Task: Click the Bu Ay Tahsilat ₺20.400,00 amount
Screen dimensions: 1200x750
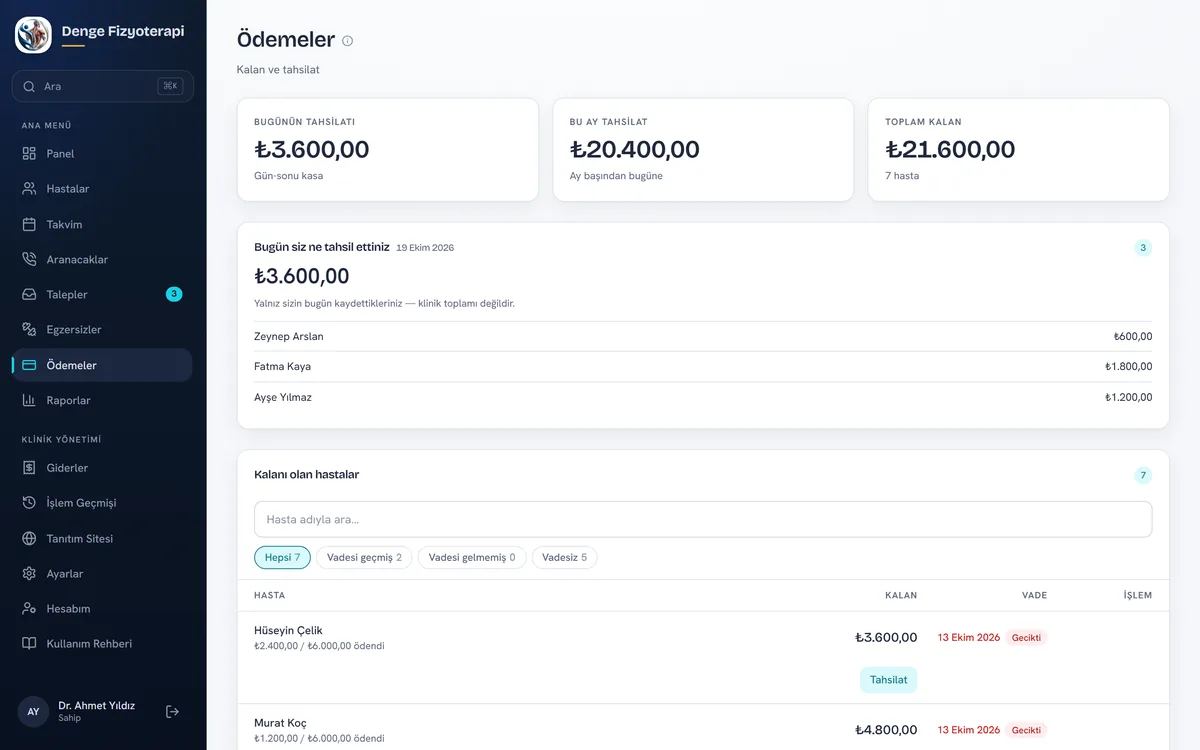Action: [x=635, y=149]
